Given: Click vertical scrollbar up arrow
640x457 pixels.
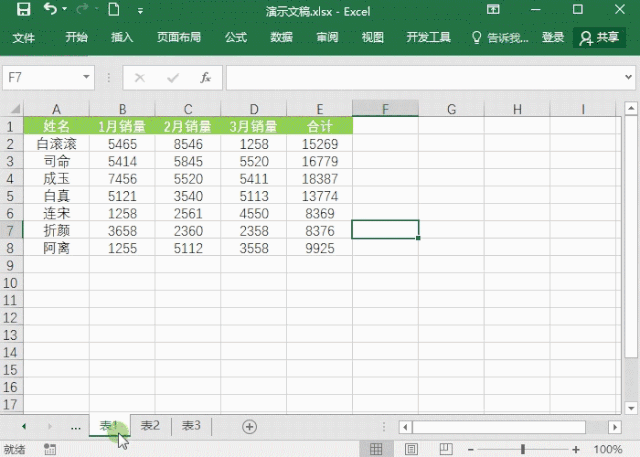Looking at the screenshot, I should coord(631,108).
